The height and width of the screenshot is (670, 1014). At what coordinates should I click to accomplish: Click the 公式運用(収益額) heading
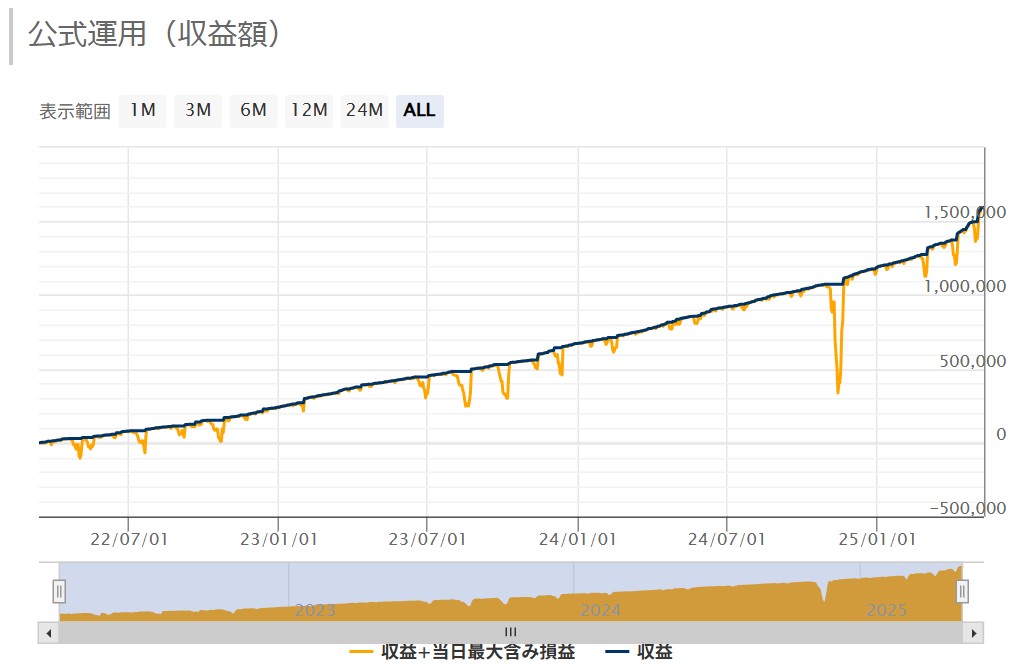pyautogui.click(x=155, y=34)
